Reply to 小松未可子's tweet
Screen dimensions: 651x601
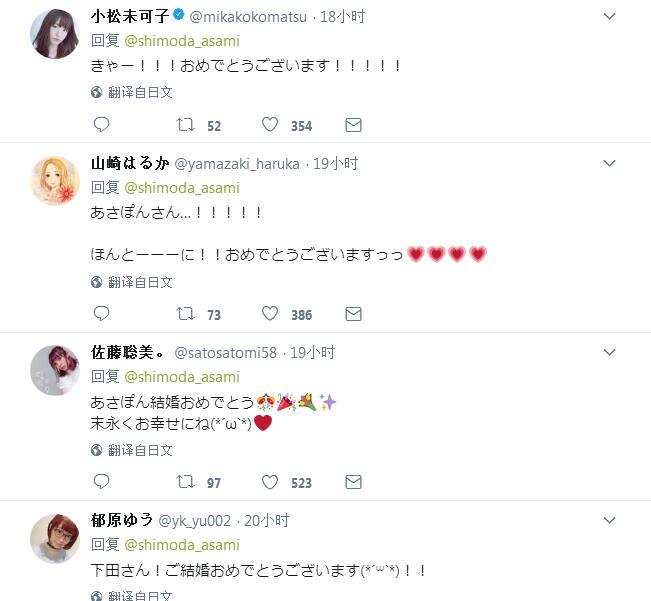pyautogui.click(x=101, y=125)
